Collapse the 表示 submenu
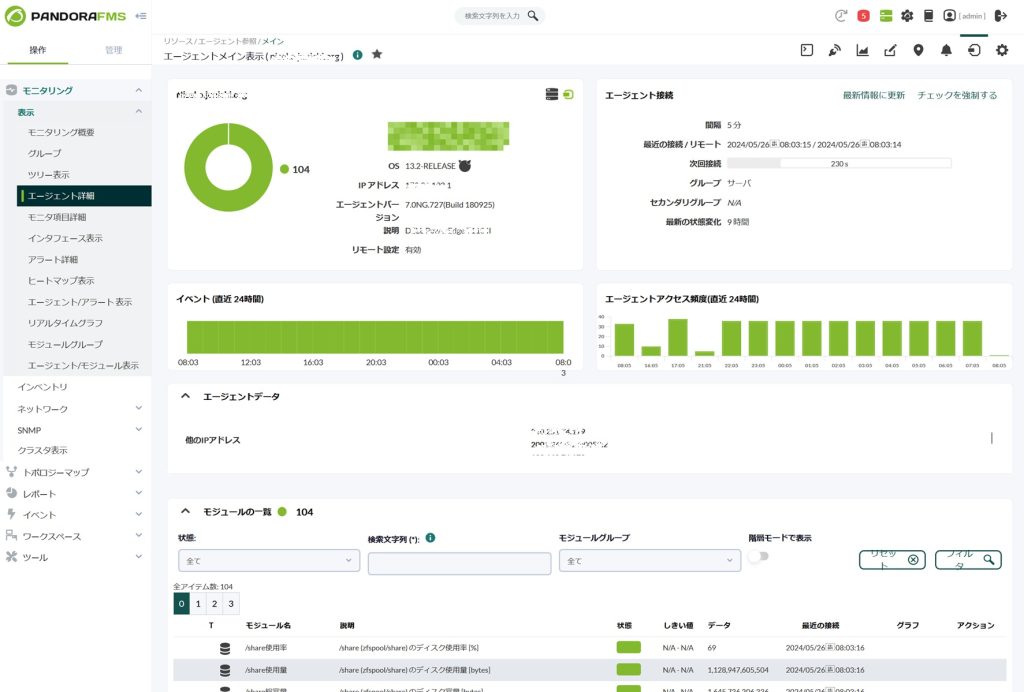 [x=138, y=112]
